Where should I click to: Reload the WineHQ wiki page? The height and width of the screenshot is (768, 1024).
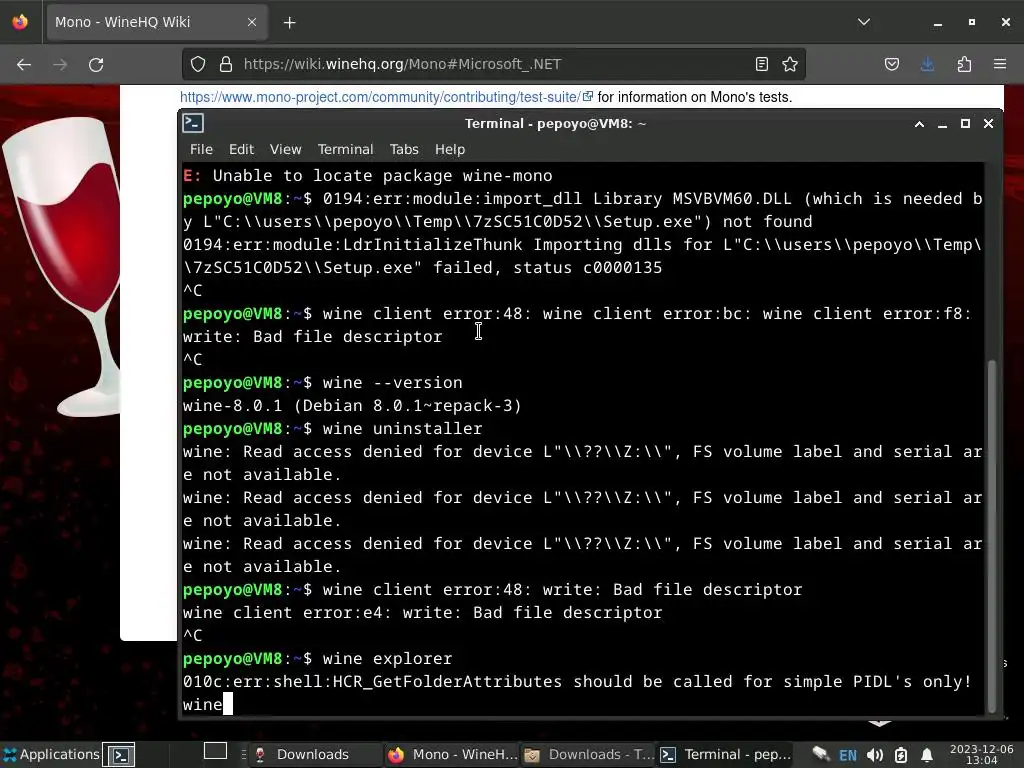click(x=96, y=65)
